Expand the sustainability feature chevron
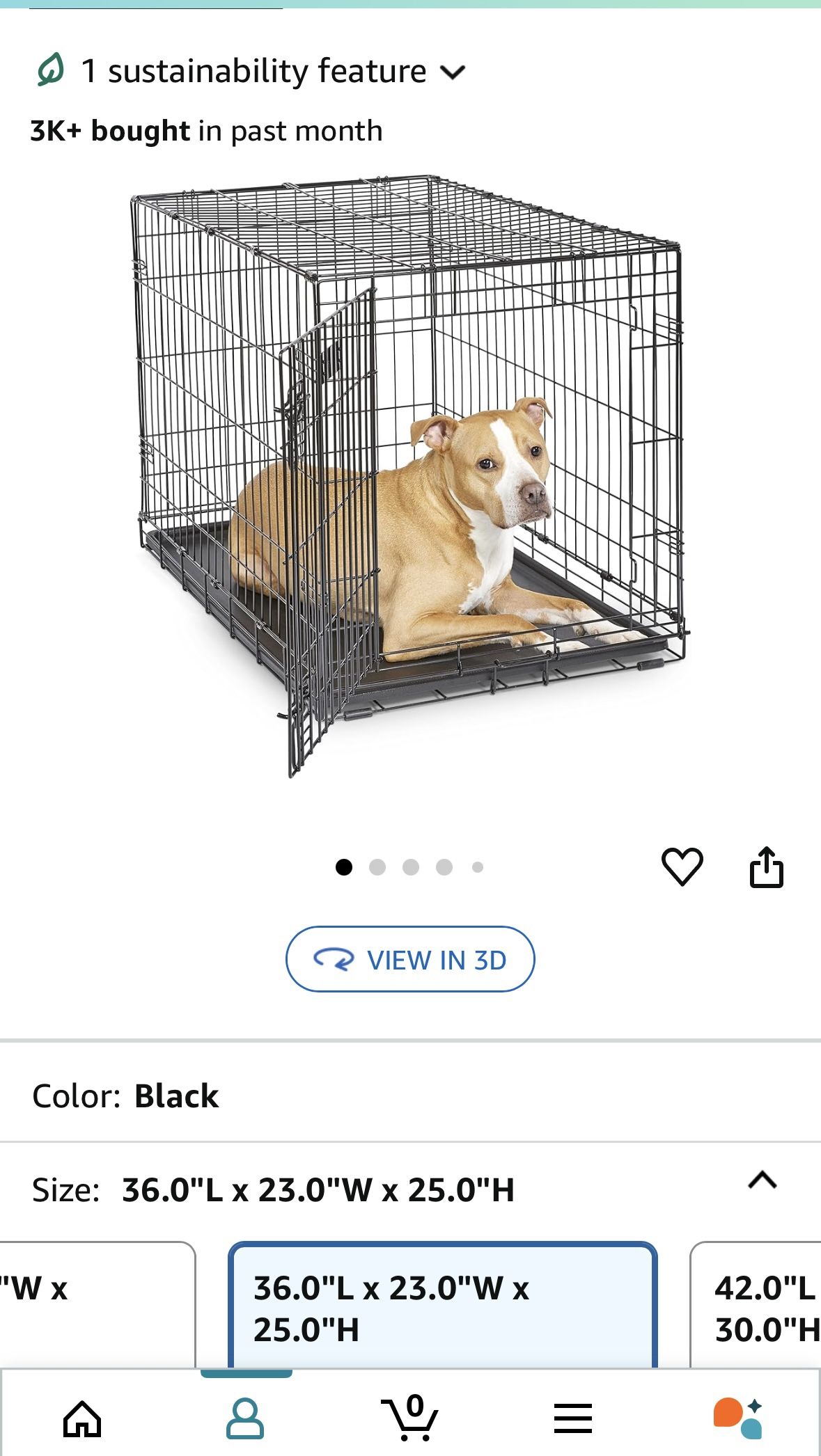Viewport: 821px width, 1456px height. [453, 72]
